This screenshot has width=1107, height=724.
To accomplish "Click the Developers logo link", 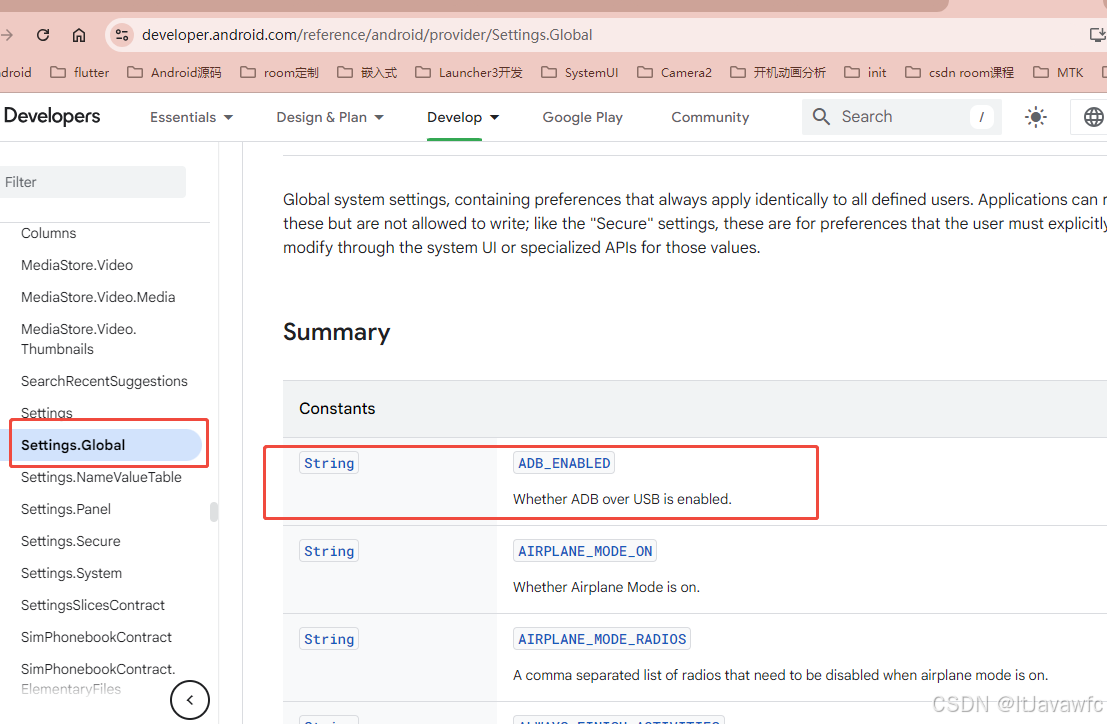I will (x=52, y=116).
